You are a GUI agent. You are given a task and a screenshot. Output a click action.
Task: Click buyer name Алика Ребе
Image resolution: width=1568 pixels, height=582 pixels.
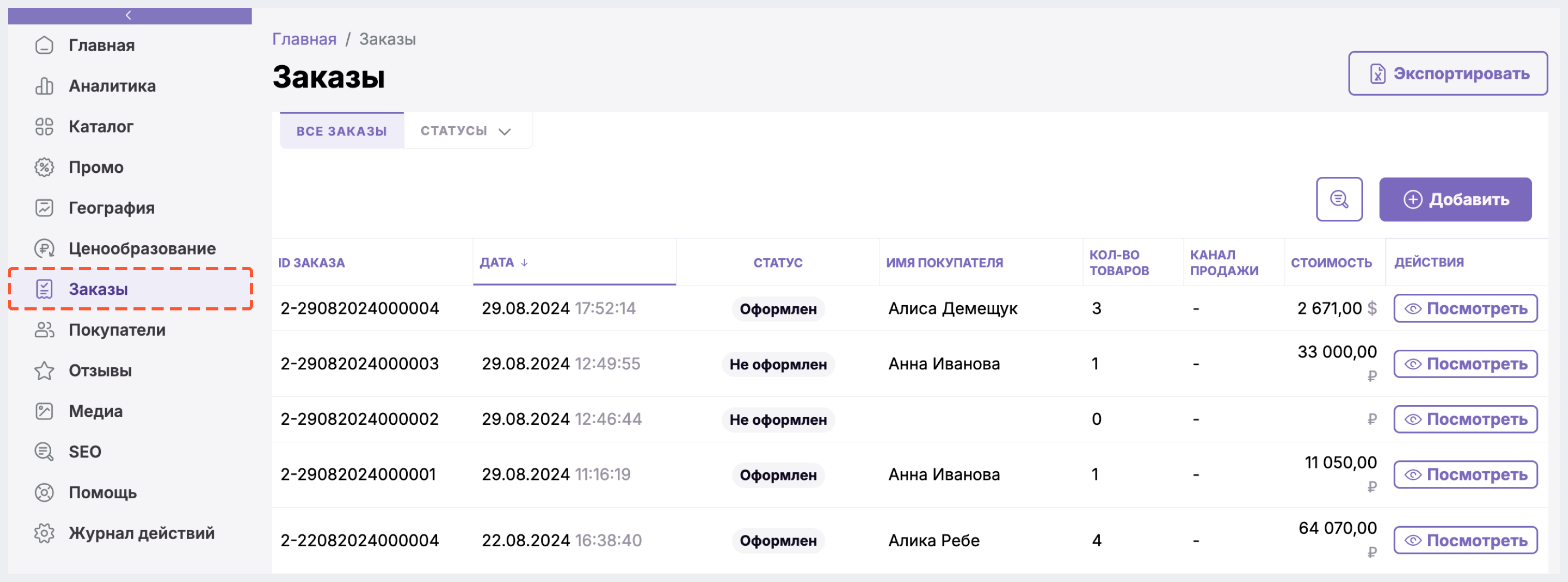(x=934, y=541)
